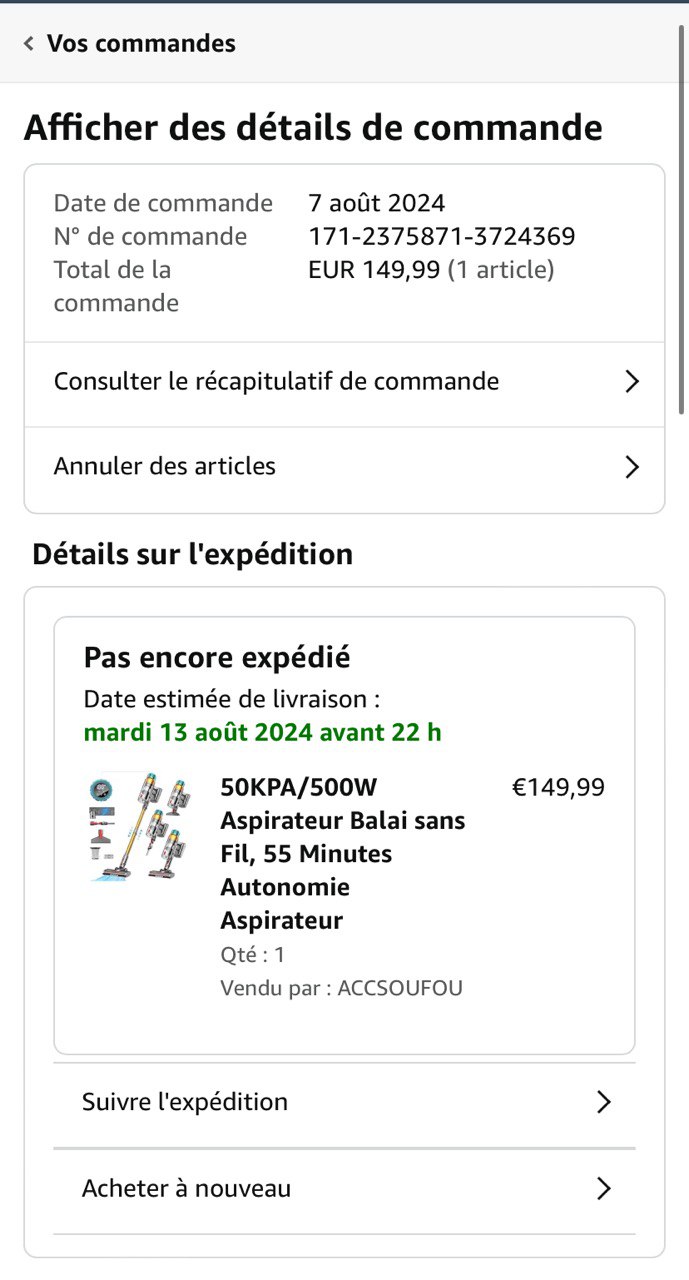Open Annuler des articles
This screenshot has height=1280, width=689.
pyautogui.click(x=165, y=466)
